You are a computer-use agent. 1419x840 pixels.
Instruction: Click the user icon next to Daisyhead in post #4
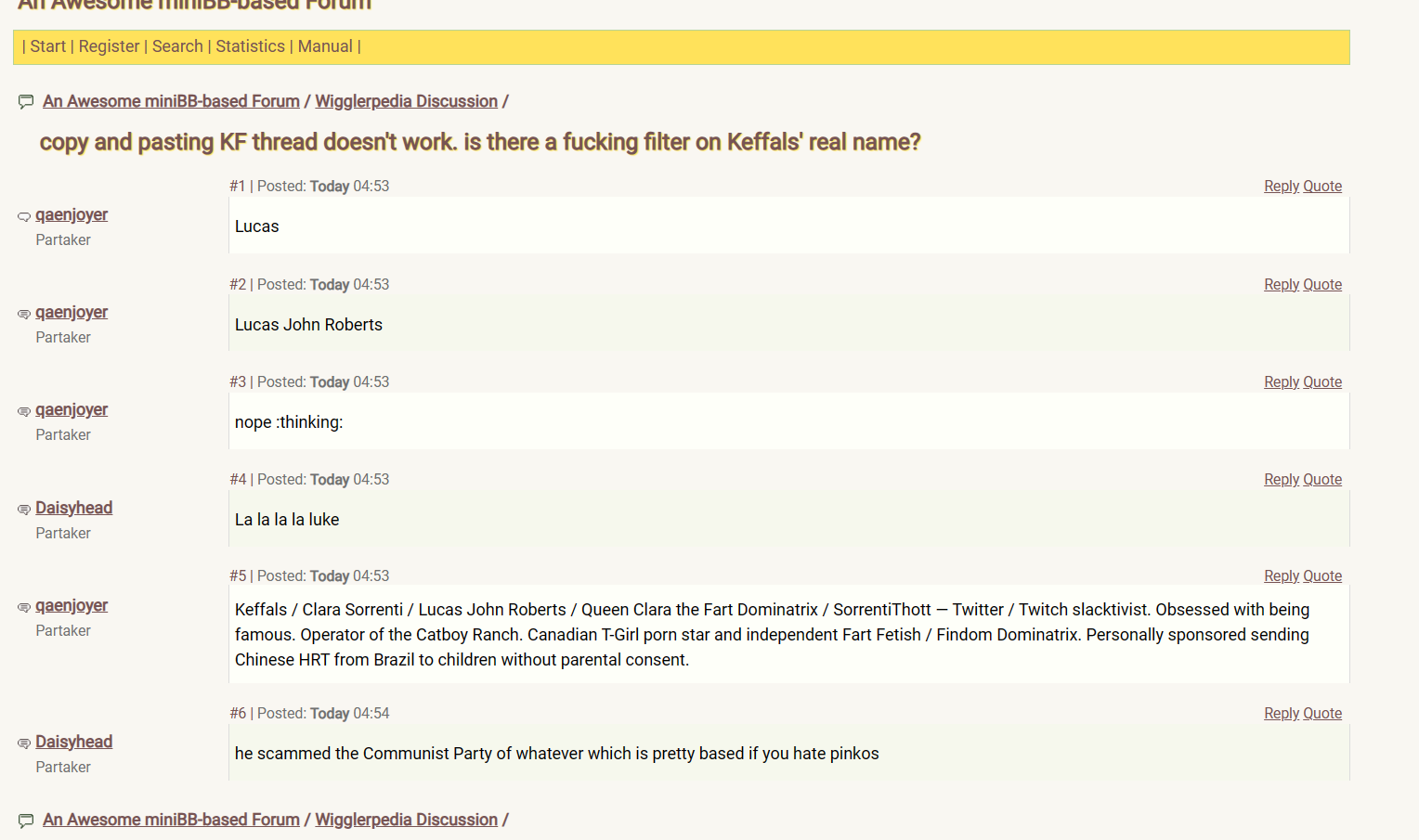tap(24, 510)
